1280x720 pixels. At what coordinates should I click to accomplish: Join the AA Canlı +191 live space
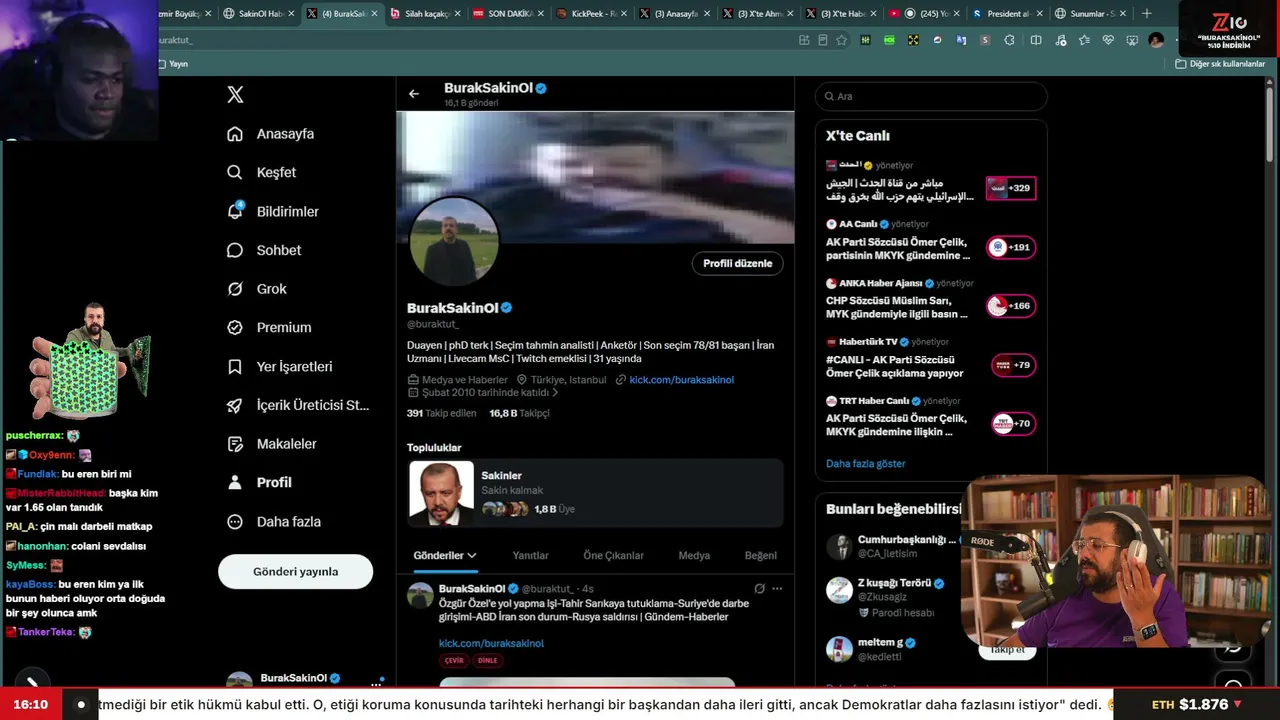[1011, 247]
